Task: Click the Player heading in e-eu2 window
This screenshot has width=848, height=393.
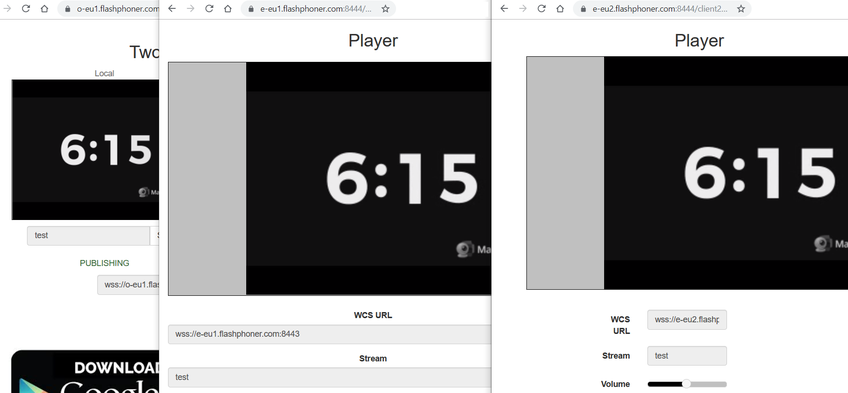Action: 699,41
